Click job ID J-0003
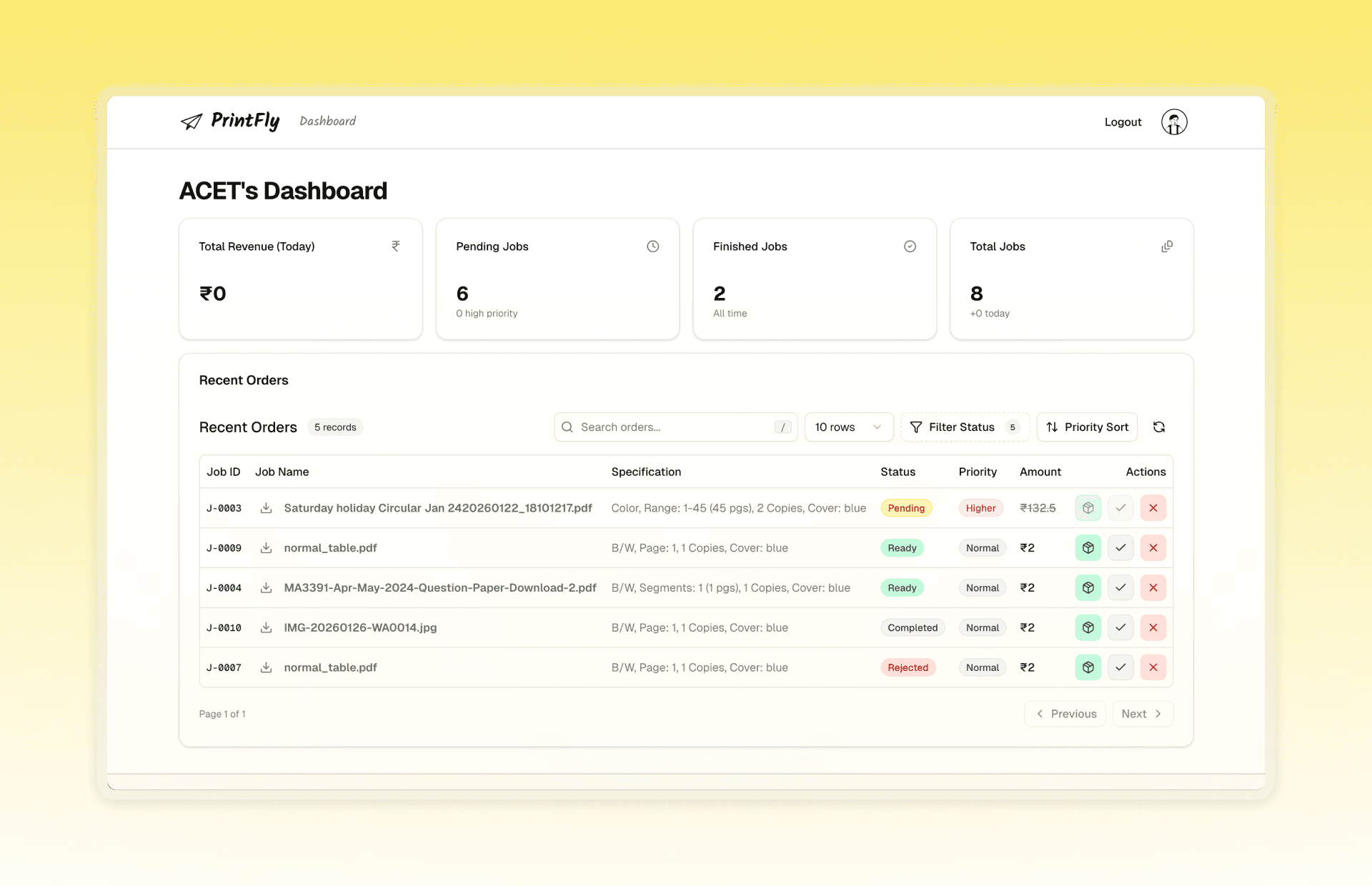The width and height of the screenshot is (1372, 886). 224,508
